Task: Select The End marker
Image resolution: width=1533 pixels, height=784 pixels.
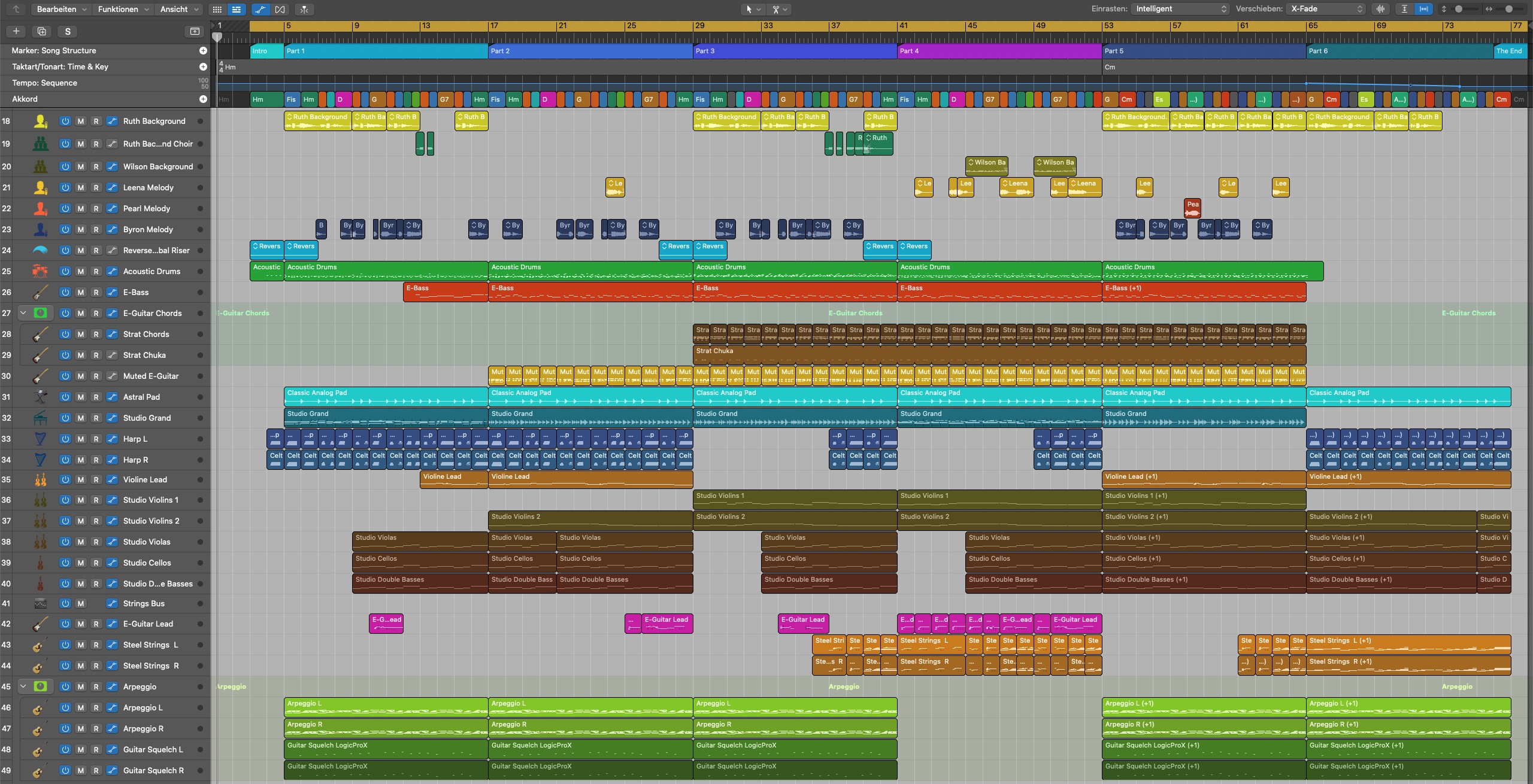Action: click(1510, 51)
